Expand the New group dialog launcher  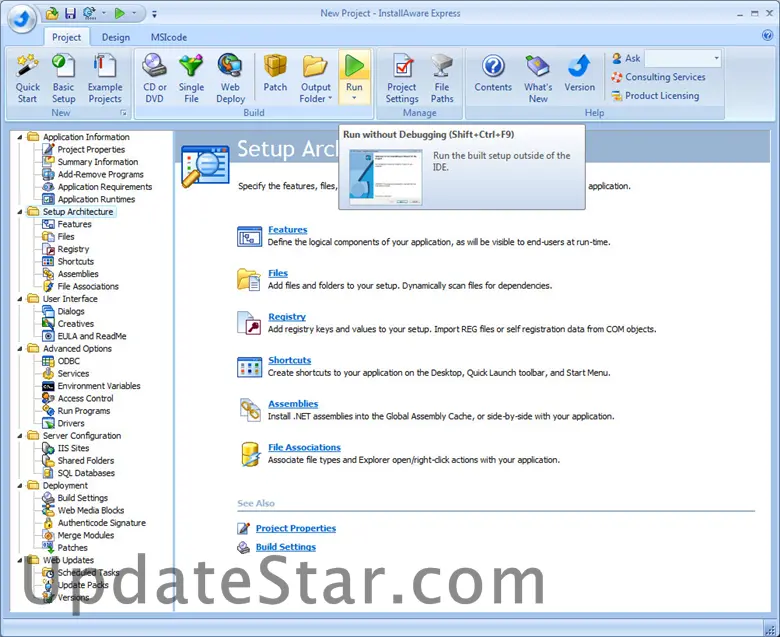click(123, 113)
